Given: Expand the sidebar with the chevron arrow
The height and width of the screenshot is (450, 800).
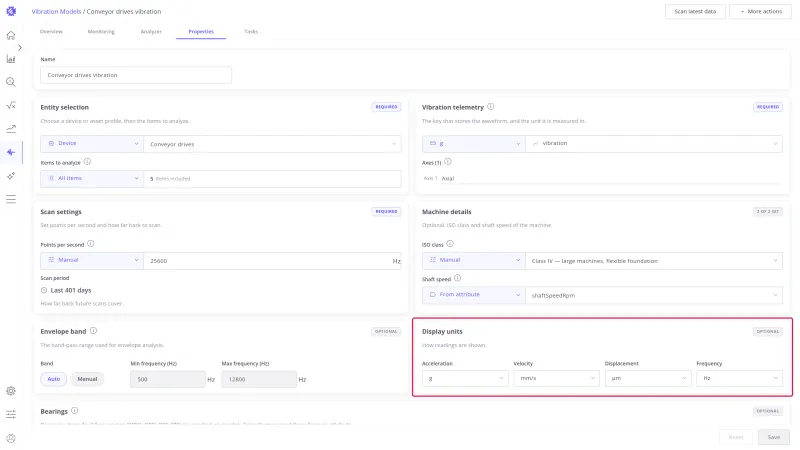Looking at the screenshot, I should pos(19,47).
